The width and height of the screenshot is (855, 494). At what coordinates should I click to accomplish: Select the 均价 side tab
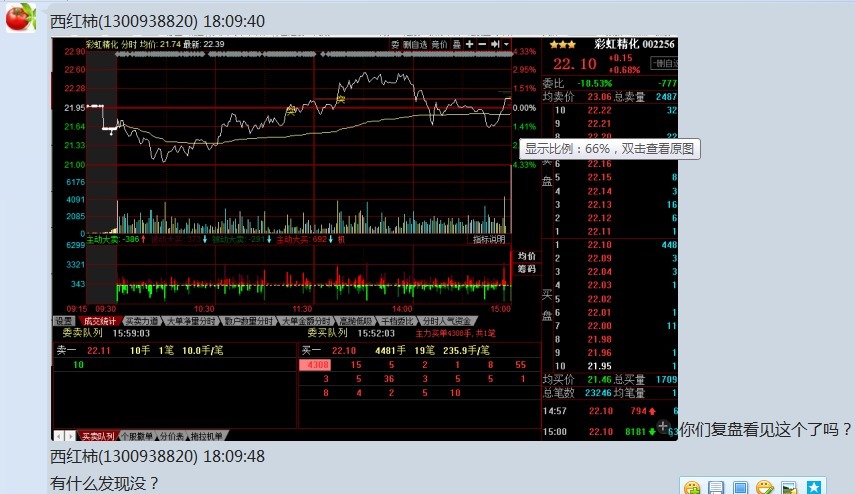526,256
